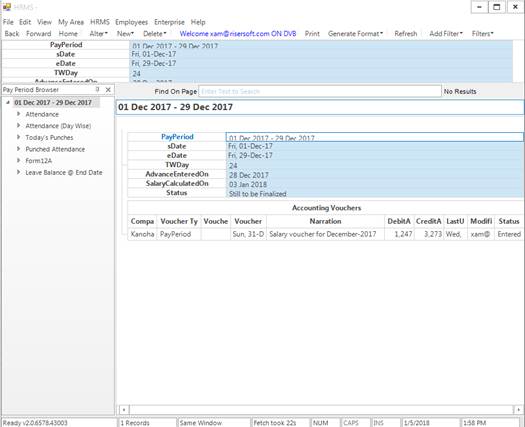Screen dimensions: 525x427
Task: Open the Generate Format dropdown
Action: point(355,33)
